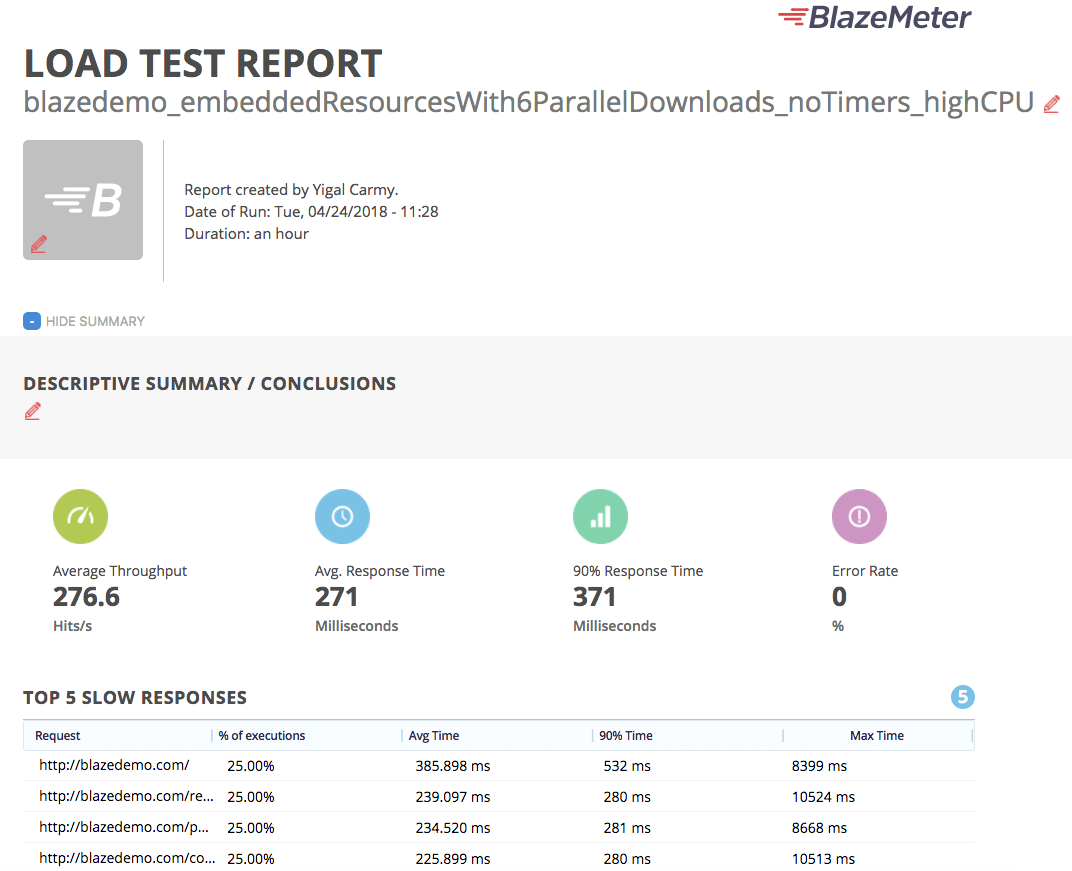Screen dimensions: 1072x871
Task: Click the 10513 ms max time cell
Action: (823, 858)
